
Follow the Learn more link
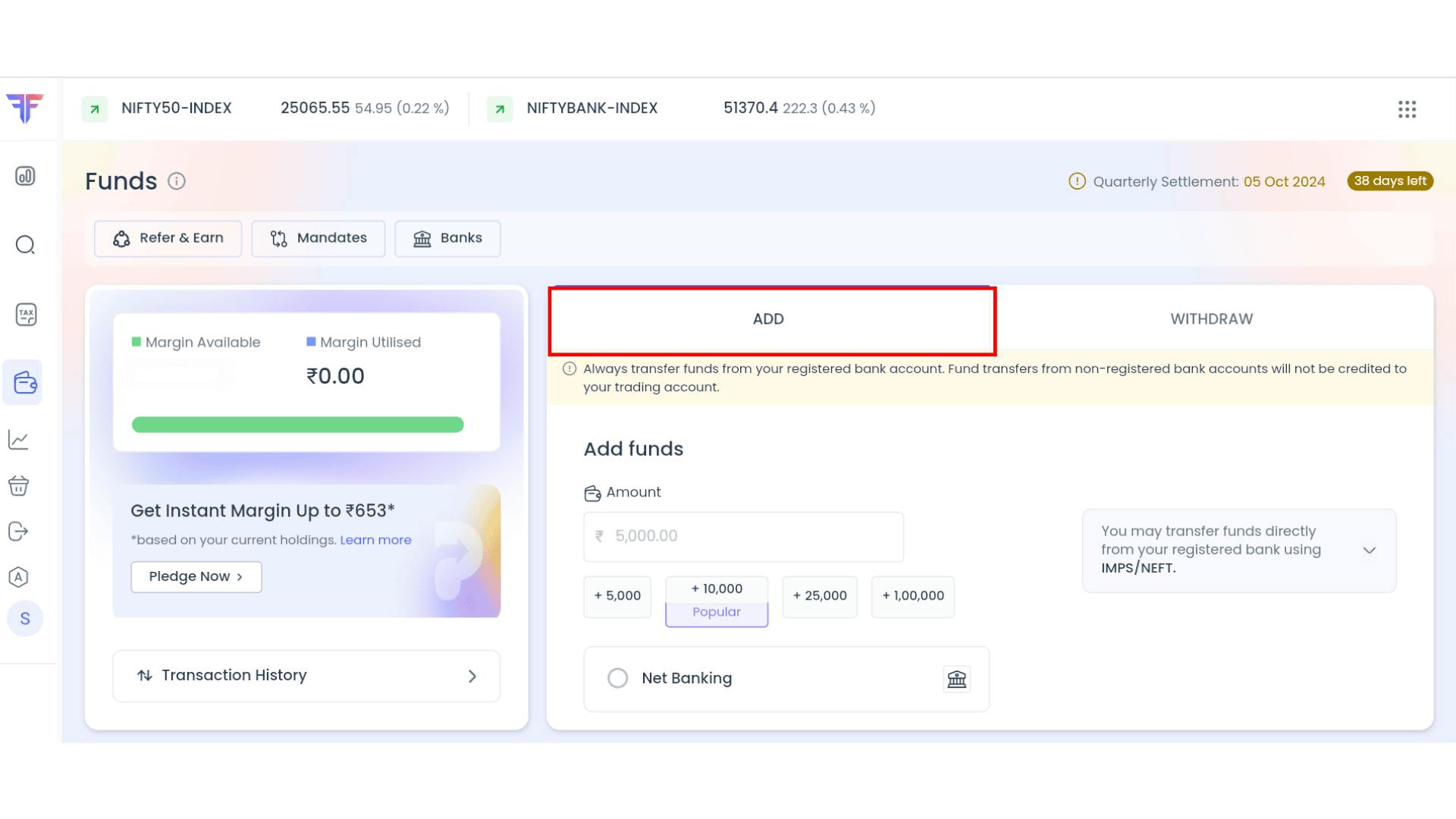point(375,540)
